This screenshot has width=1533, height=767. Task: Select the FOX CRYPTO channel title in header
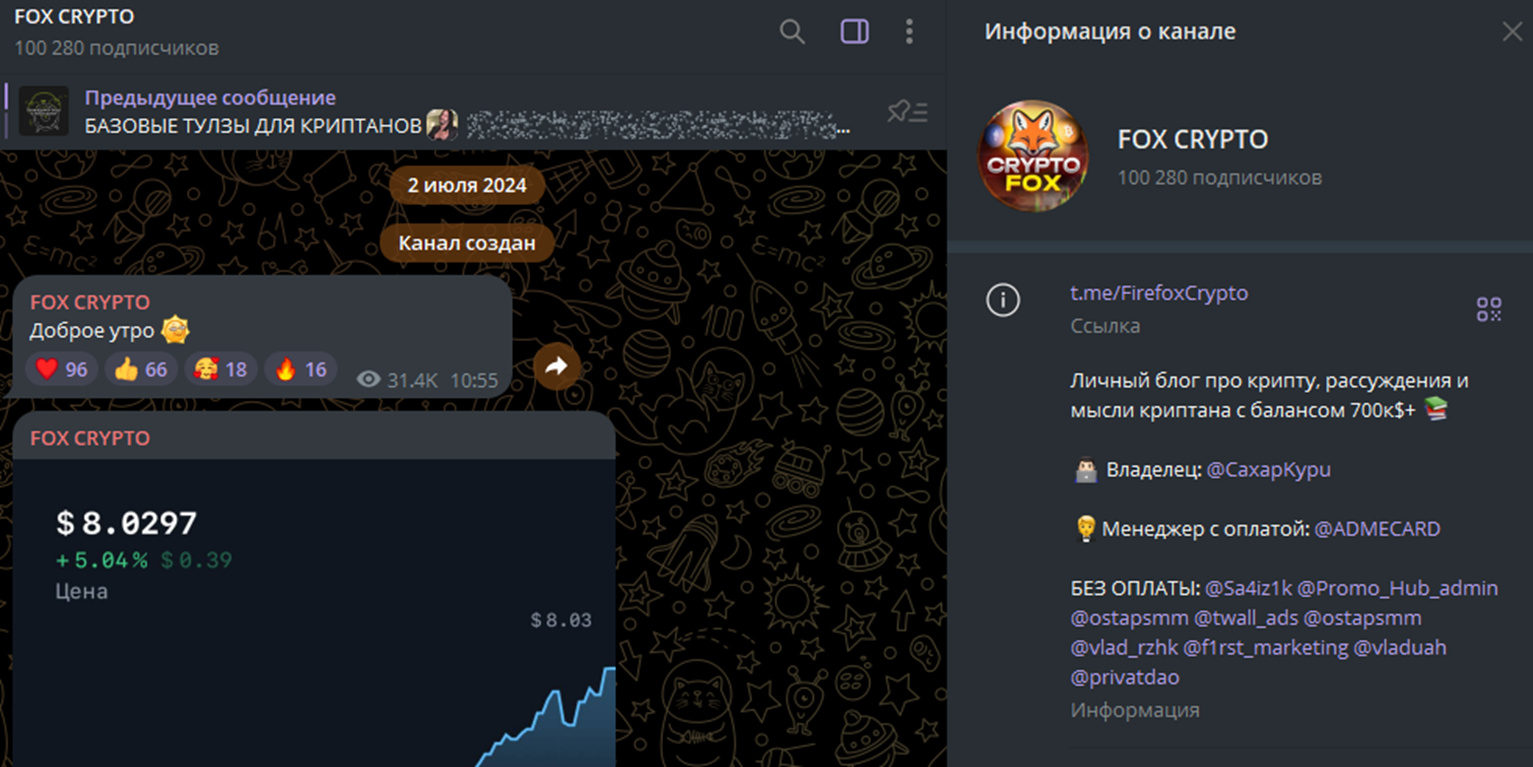coord(74,16)
